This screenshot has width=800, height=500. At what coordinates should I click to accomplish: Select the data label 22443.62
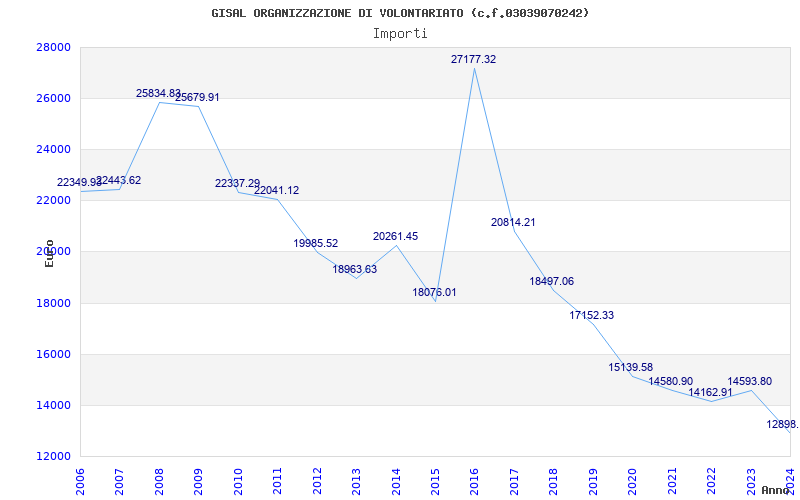pyautogui.click(x=119, y=180)
